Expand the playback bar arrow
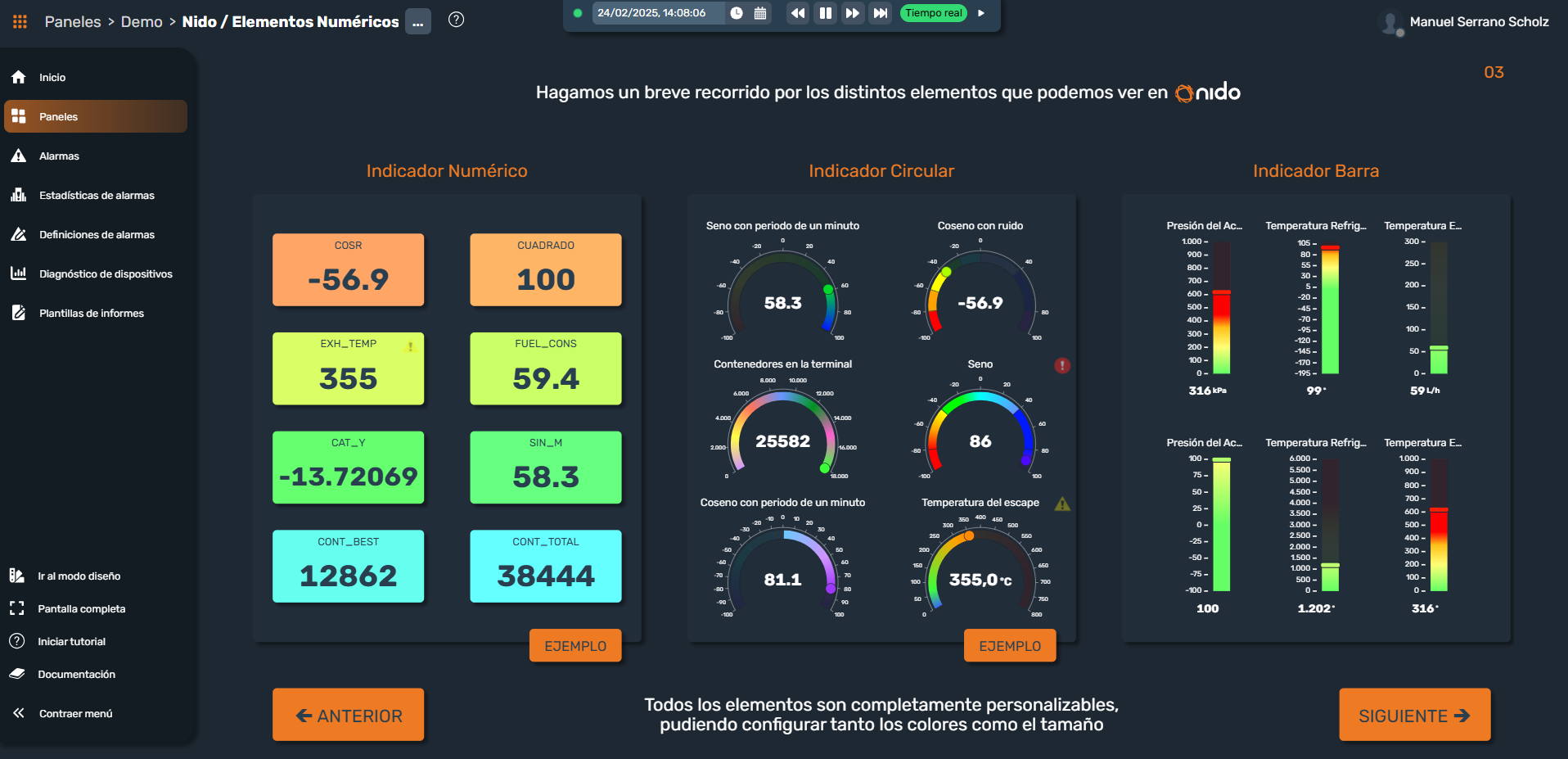Screen dimensions: 1568x759 pyautogui.click(x=981, y=13)
